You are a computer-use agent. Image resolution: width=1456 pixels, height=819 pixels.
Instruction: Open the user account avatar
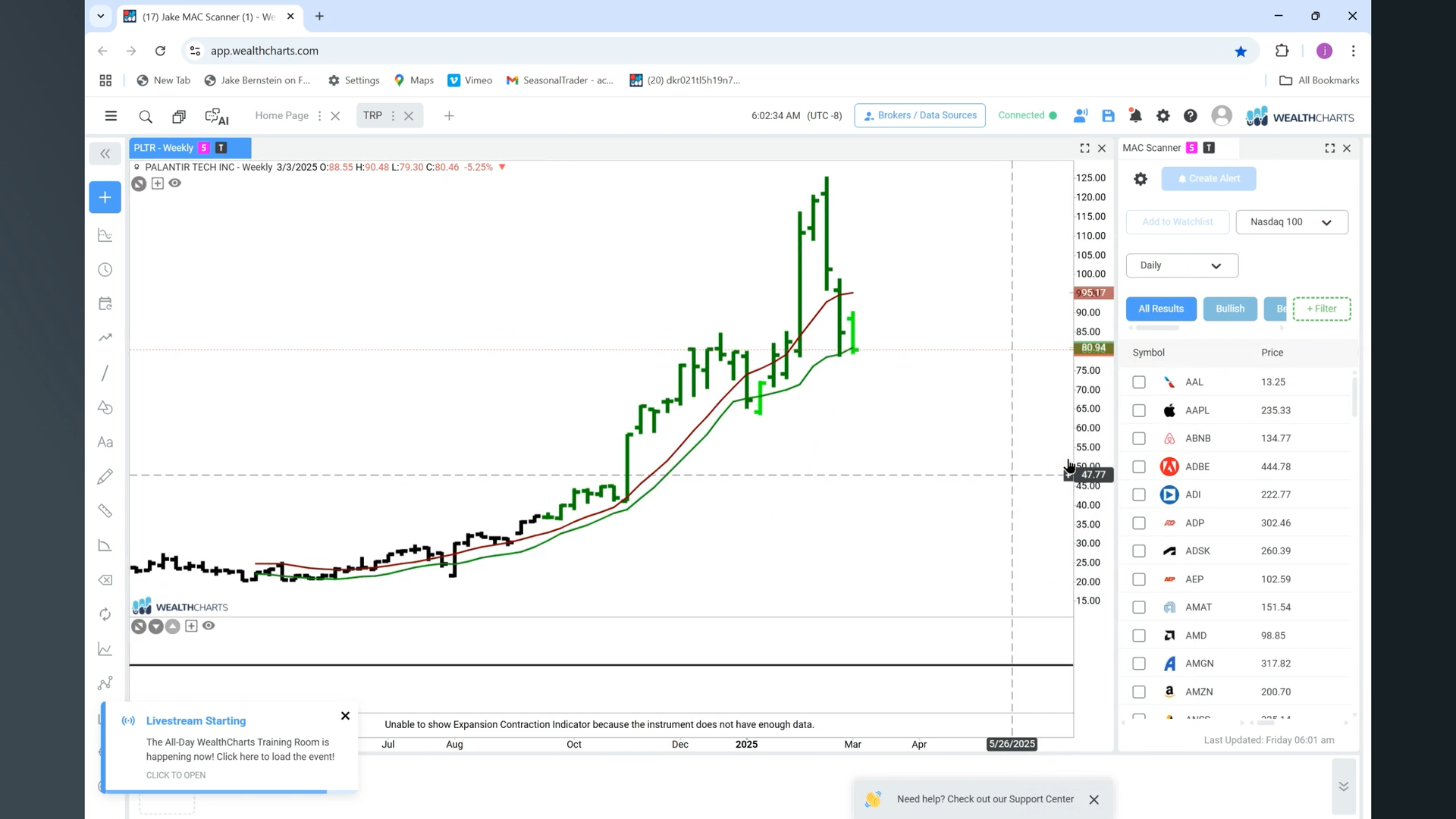coord(1221,115)
